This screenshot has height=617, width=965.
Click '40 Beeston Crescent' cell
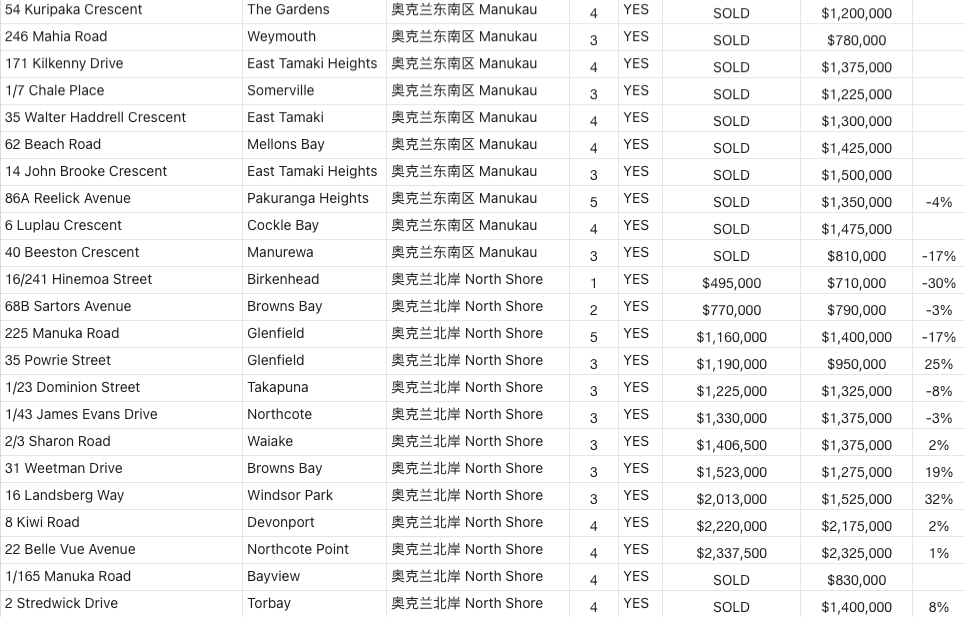pos(121,253)
